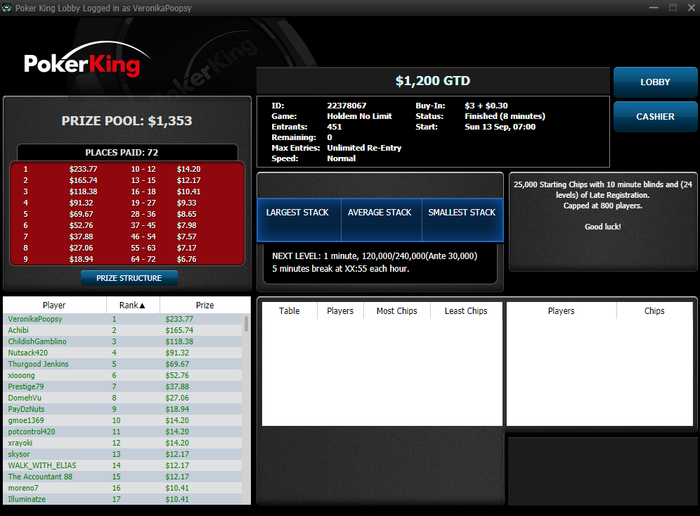Select player potcontrol420 row
Viewport: 700px width, 516px height.
(x=123, y=432)
